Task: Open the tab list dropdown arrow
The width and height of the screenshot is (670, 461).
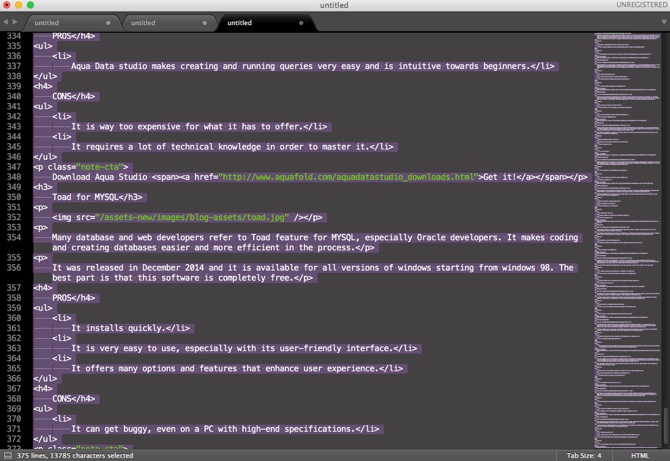Action: [x=664, y=22]
